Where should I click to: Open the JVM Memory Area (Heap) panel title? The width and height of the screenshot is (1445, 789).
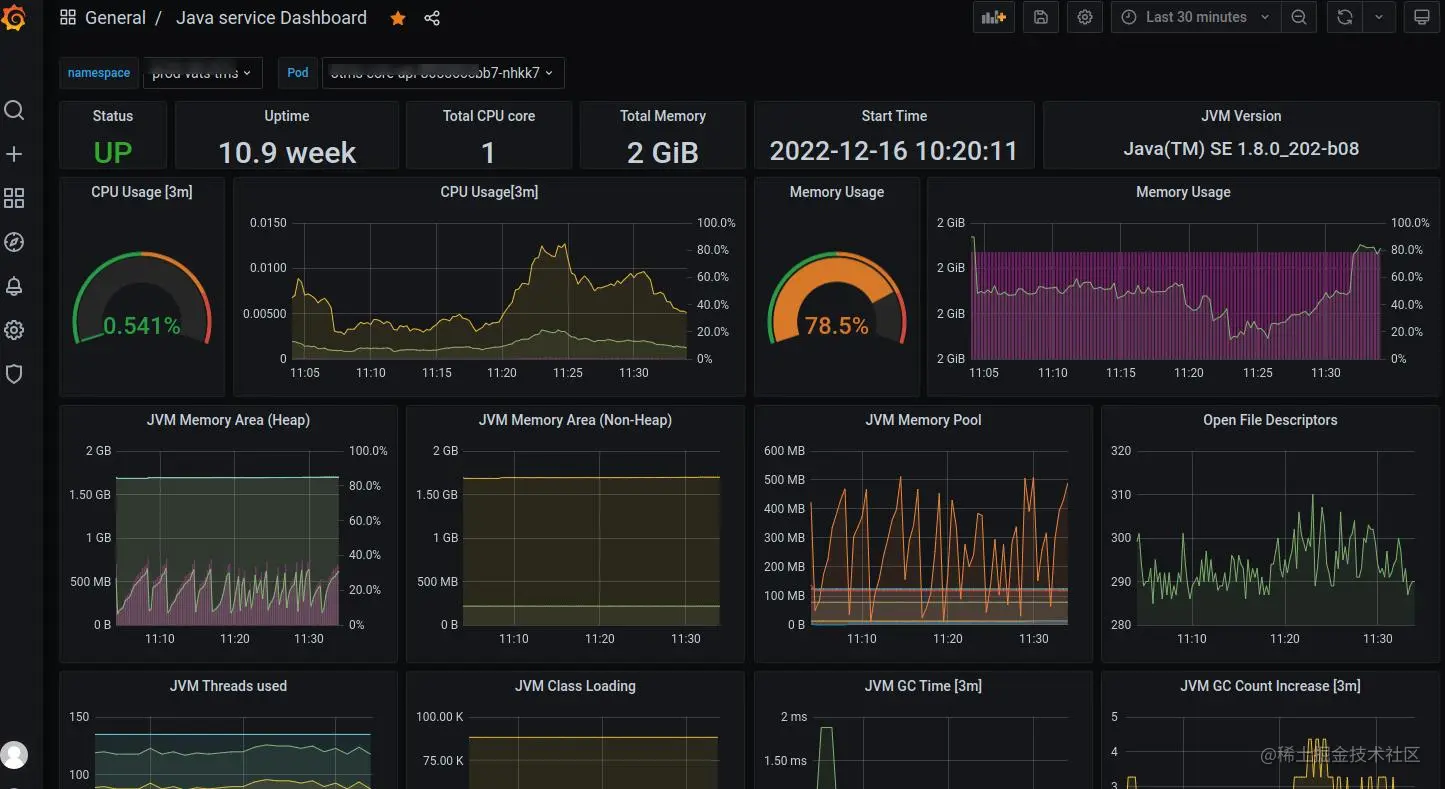[x=228, y=420]
